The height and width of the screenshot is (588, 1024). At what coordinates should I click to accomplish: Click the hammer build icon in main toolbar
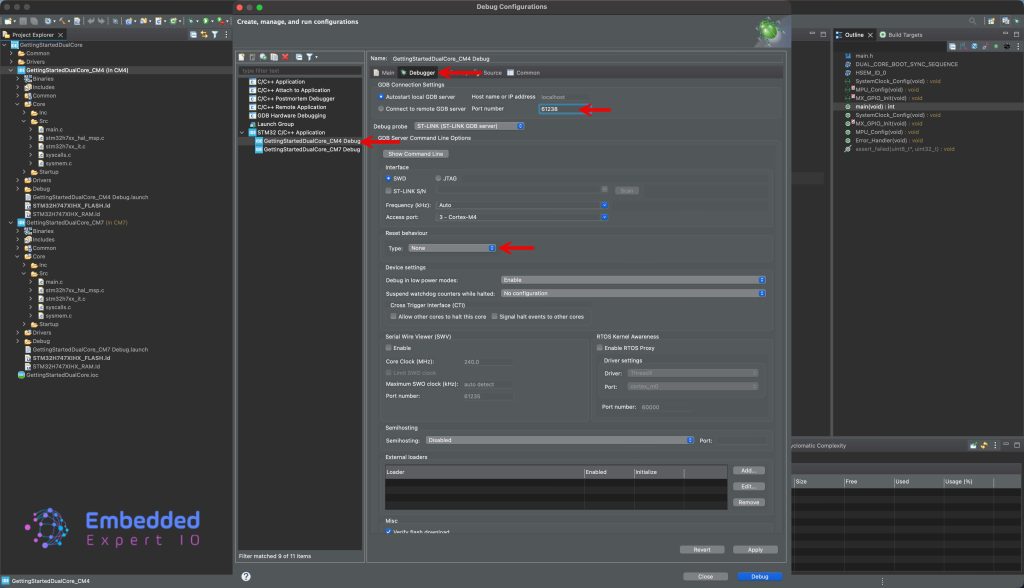click(62, 20)
